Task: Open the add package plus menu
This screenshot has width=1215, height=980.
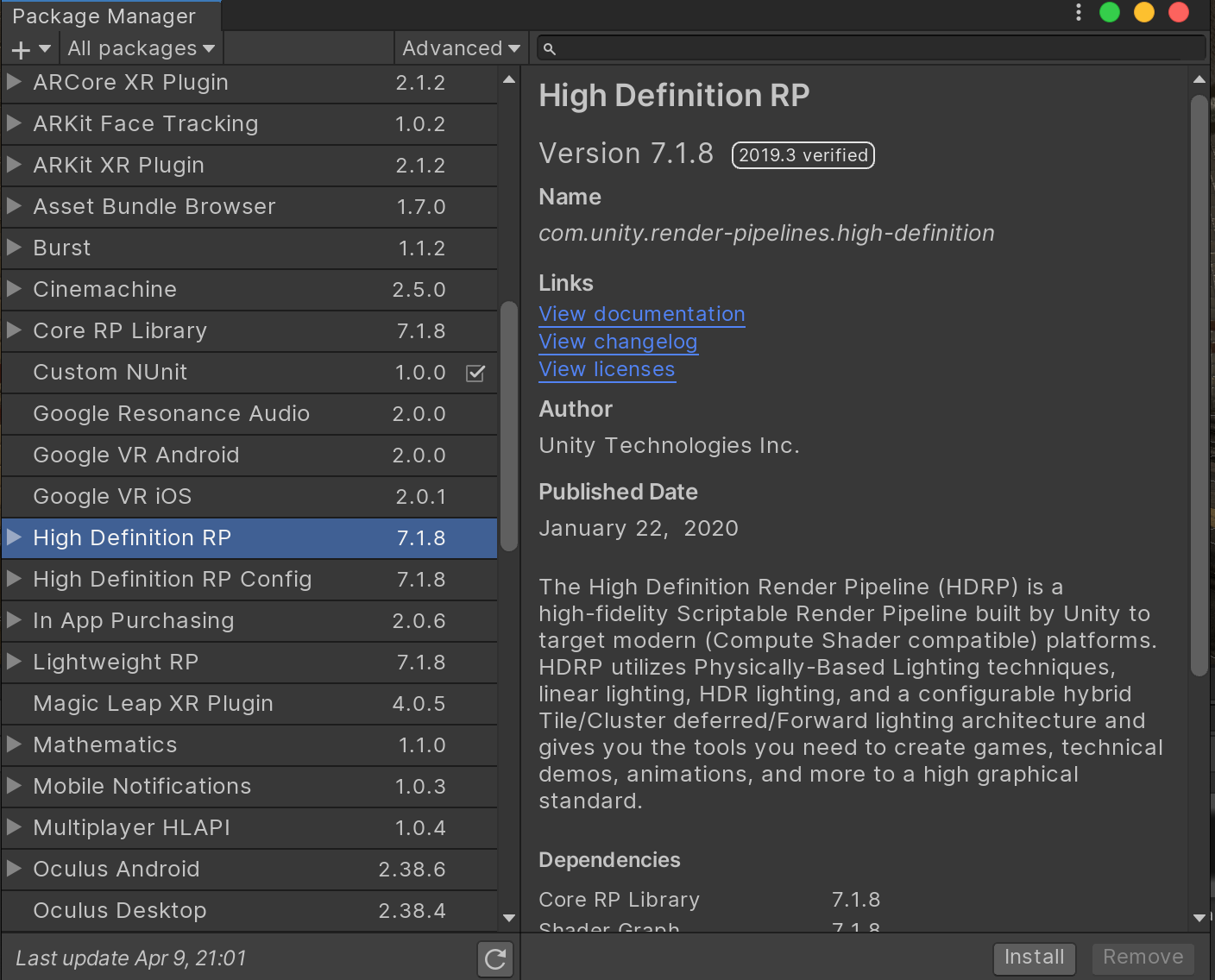Action: 28,48
